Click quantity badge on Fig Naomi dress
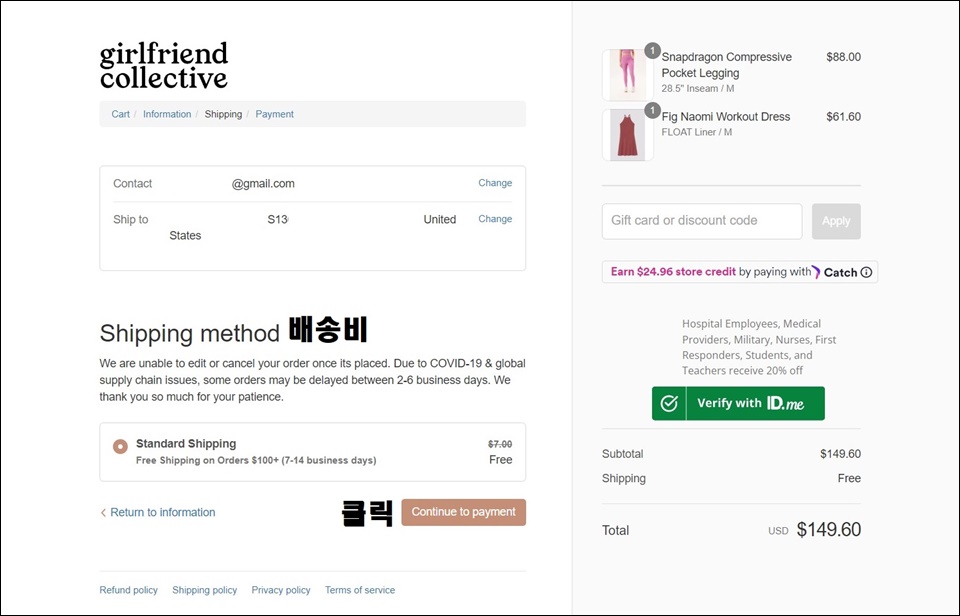Image resolution: width=960 pixels, height=616 pixels. tap(653, 110)
